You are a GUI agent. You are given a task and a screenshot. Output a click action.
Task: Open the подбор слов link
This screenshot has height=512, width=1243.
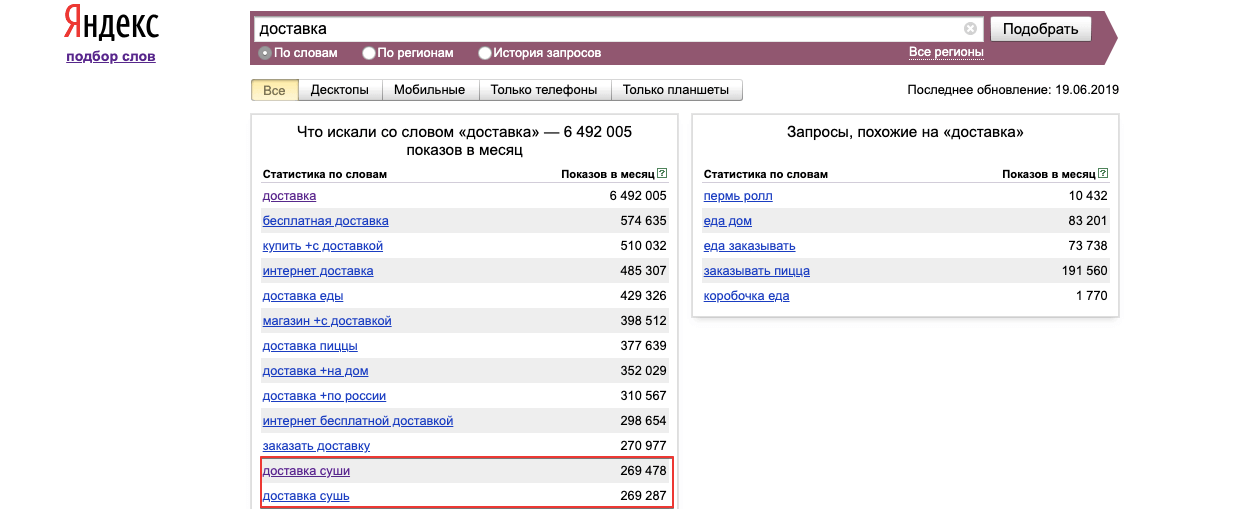click(x=111, y=56)
